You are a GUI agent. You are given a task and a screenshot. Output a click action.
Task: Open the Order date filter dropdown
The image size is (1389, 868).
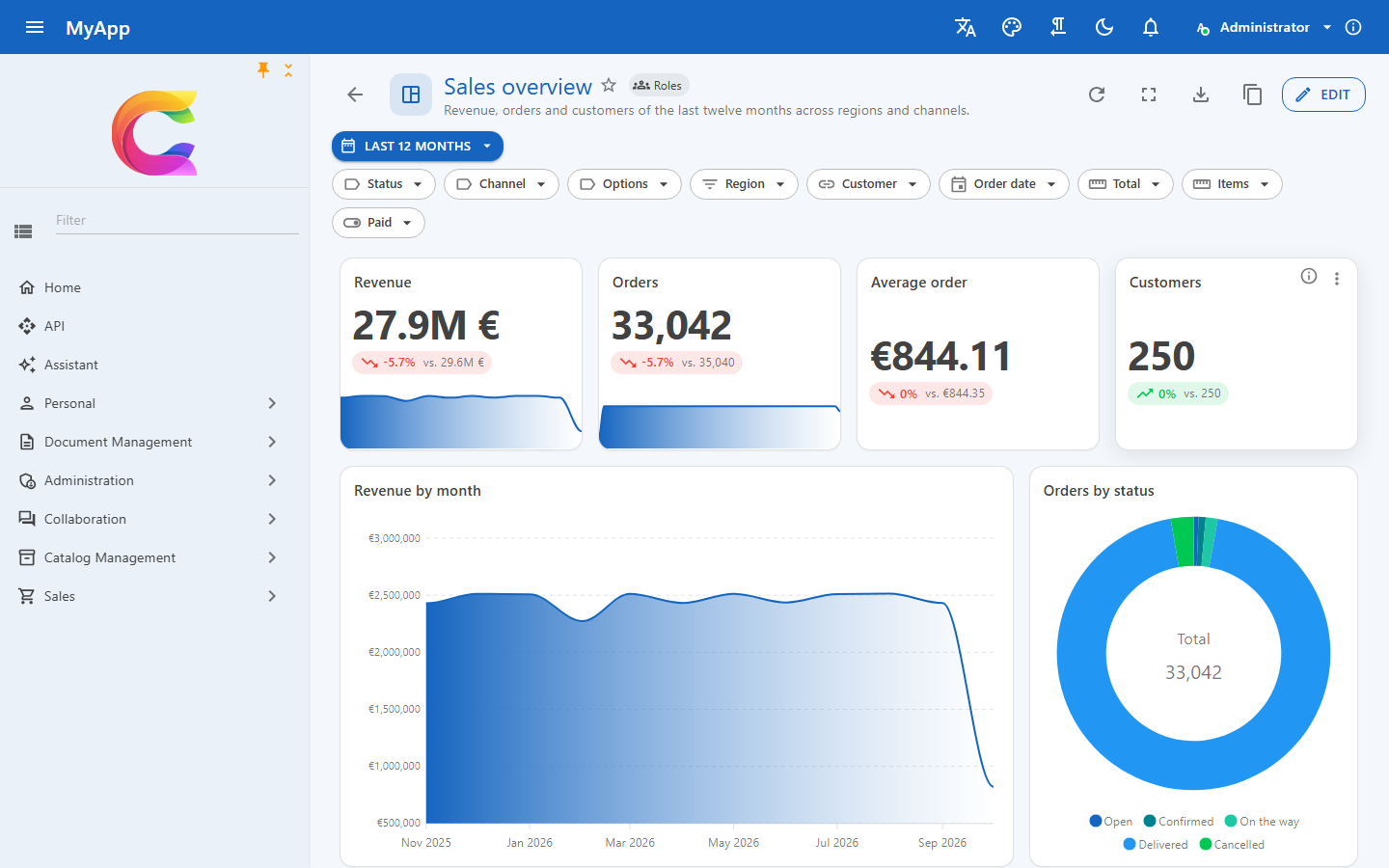[1004, 184]
